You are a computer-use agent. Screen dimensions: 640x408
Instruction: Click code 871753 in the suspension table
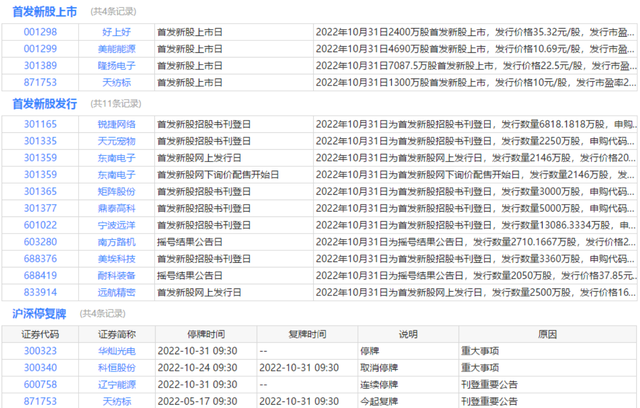[x=40, y=401]
